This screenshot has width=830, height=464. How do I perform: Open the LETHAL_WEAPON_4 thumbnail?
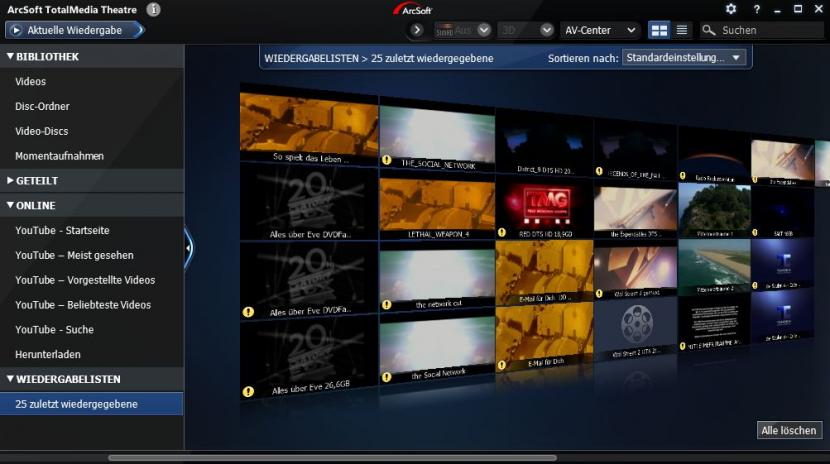(437, 210)
